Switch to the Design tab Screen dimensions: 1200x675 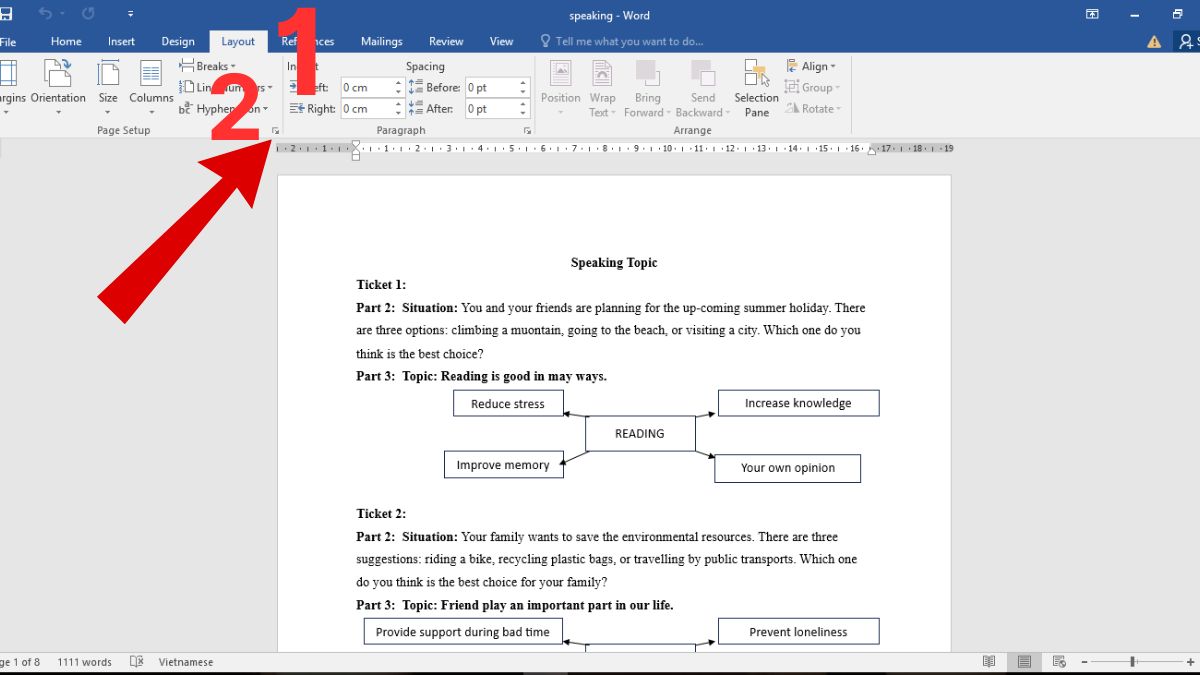pyautogui.click(x=178, y=42)
